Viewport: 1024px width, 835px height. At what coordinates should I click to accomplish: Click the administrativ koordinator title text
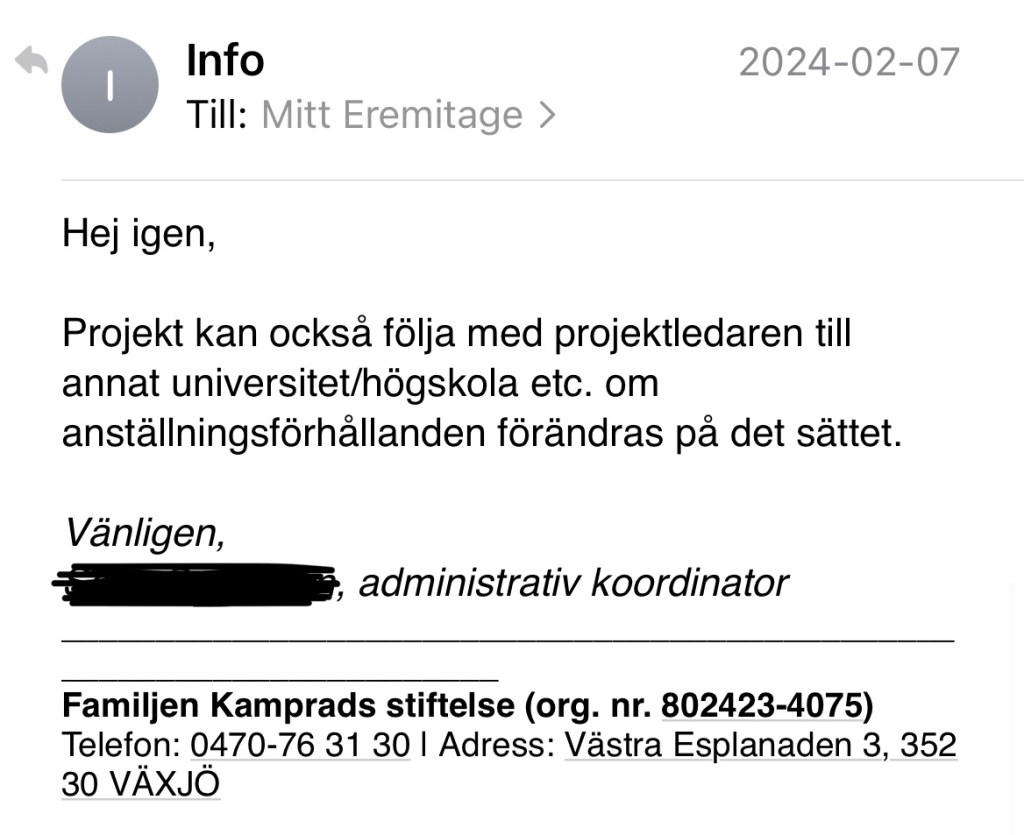573,583
